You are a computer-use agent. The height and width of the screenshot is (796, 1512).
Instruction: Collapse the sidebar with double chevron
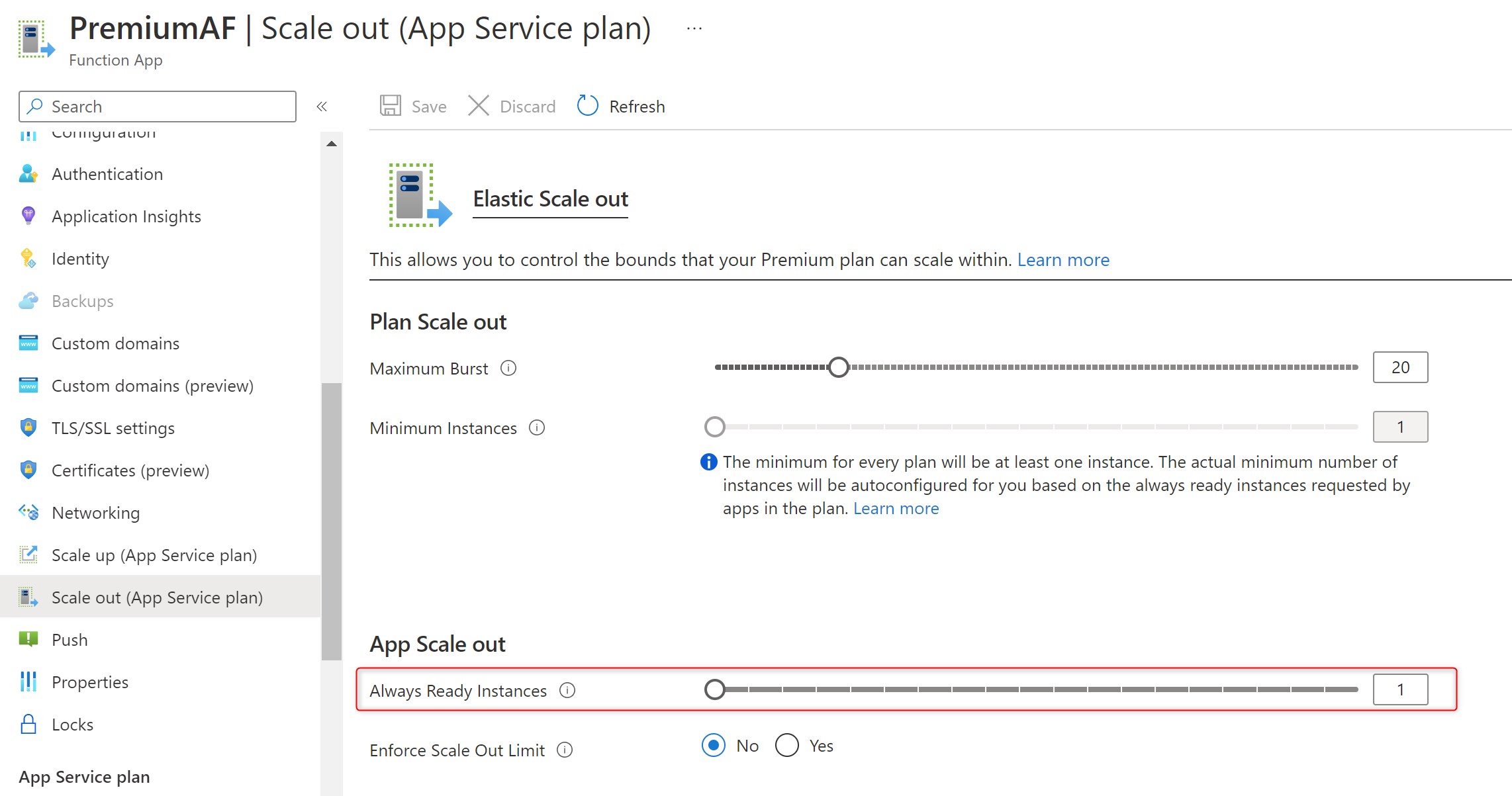(x=322, y=107)
